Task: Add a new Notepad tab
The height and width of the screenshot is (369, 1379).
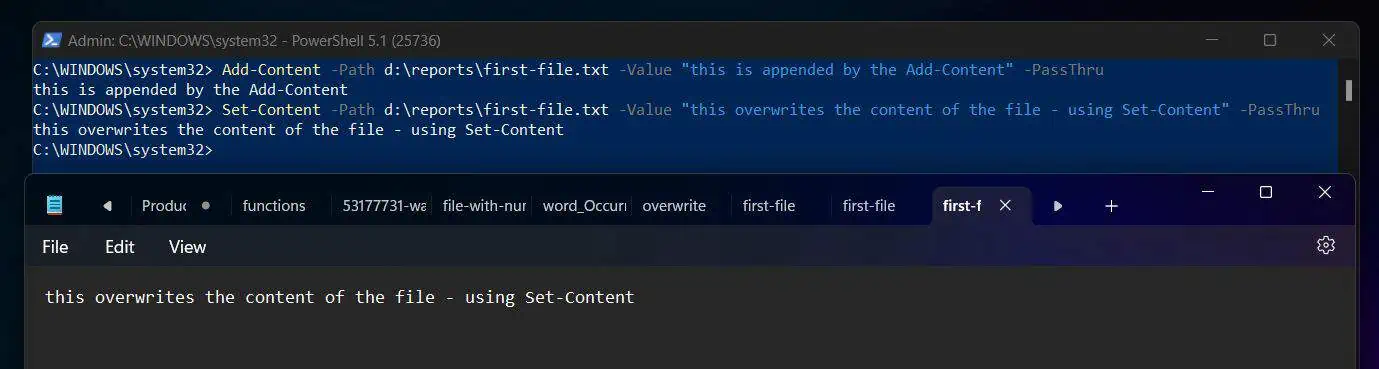Action: click(x=1111, y=205)
